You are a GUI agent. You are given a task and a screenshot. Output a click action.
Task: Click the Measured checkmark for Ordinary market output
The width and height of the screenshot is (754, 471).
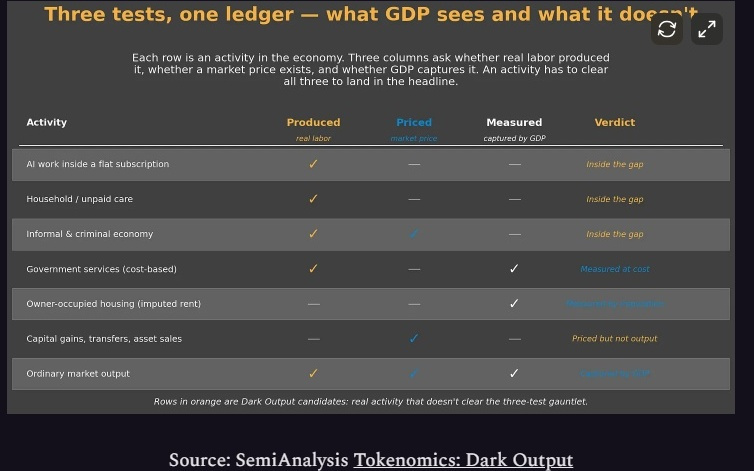click(x=514, y=373)
